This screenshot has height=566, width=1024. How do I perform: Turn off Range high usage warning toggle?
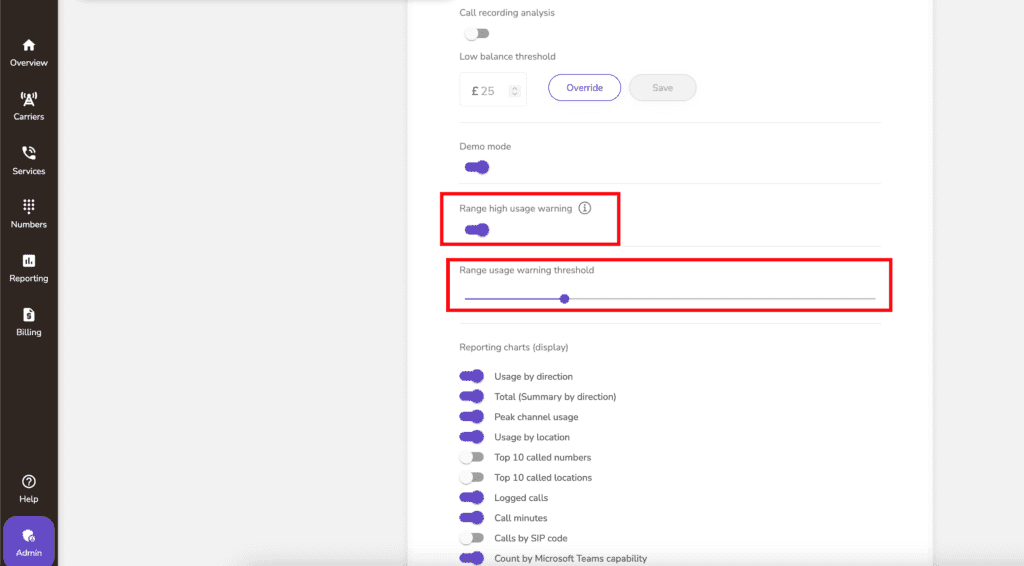pyautogui.click(x=477, y=230)
